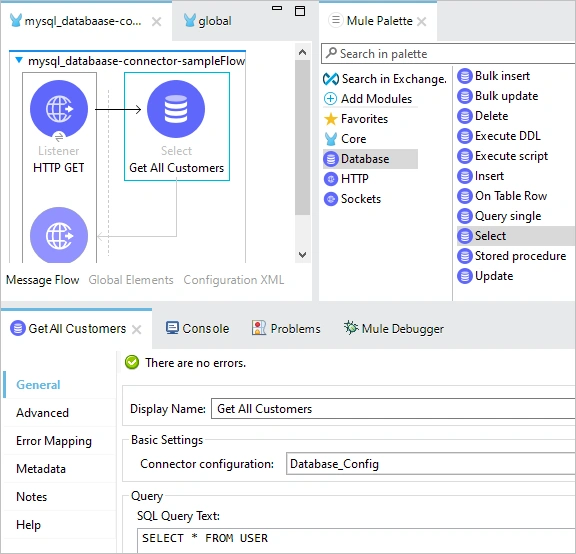
Task: Click the canvas scrollbar down arrow
Action: tap(302, 255)
